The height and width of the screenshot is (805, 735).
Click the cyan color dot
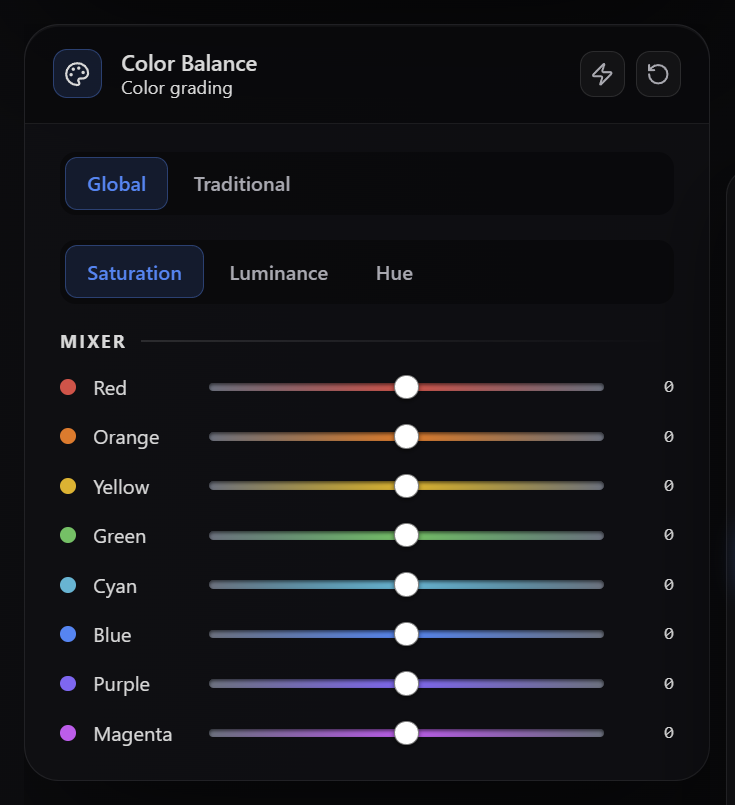pos(68,585)
